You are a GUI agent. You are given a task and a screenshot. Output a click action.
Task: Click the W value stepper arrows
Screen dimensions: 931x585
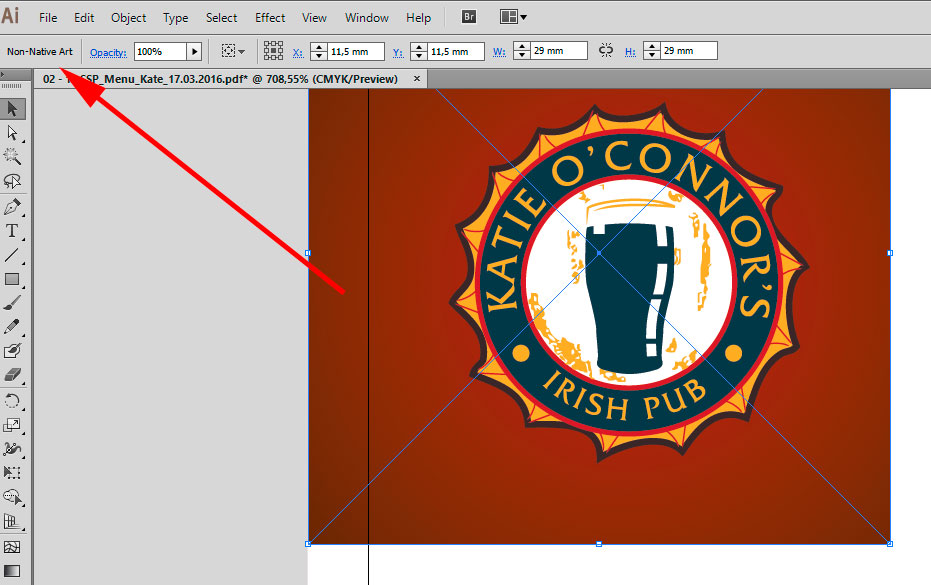[x=522, y=51]
